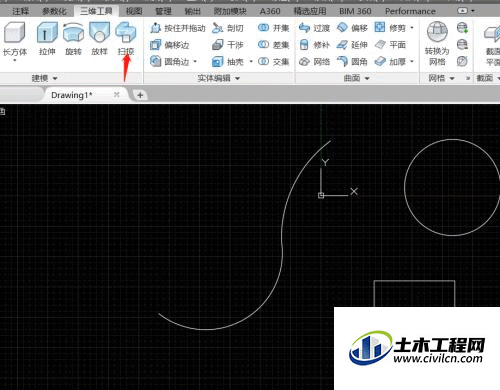Screen dimensions: 500x390
Task: Click 转换为网格 (Convert to Mesh)
Action: pos(437,43)
